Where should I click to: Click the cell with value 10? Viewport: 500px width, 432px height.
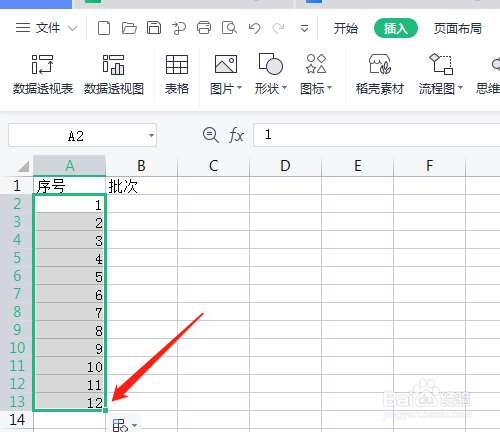[69, 365]
